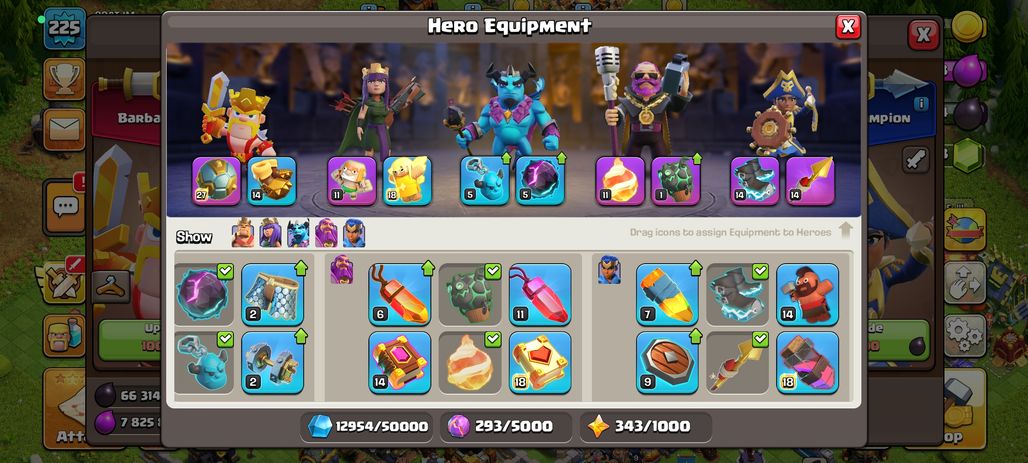Open the level 6 Life Gem equipment
Screen dimensions: 1028x463
[399, 294]
